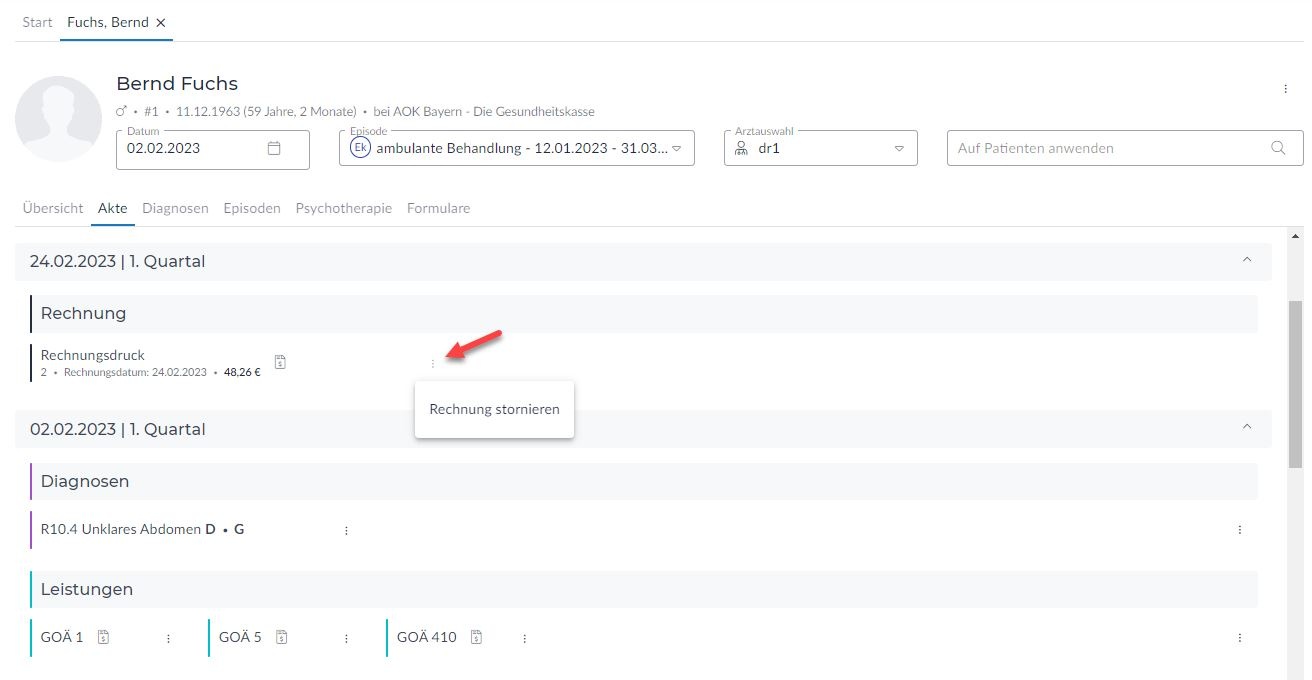This screenshot has height=680, width=1312.
Task: Go to the Start tab
Action: 37,22
